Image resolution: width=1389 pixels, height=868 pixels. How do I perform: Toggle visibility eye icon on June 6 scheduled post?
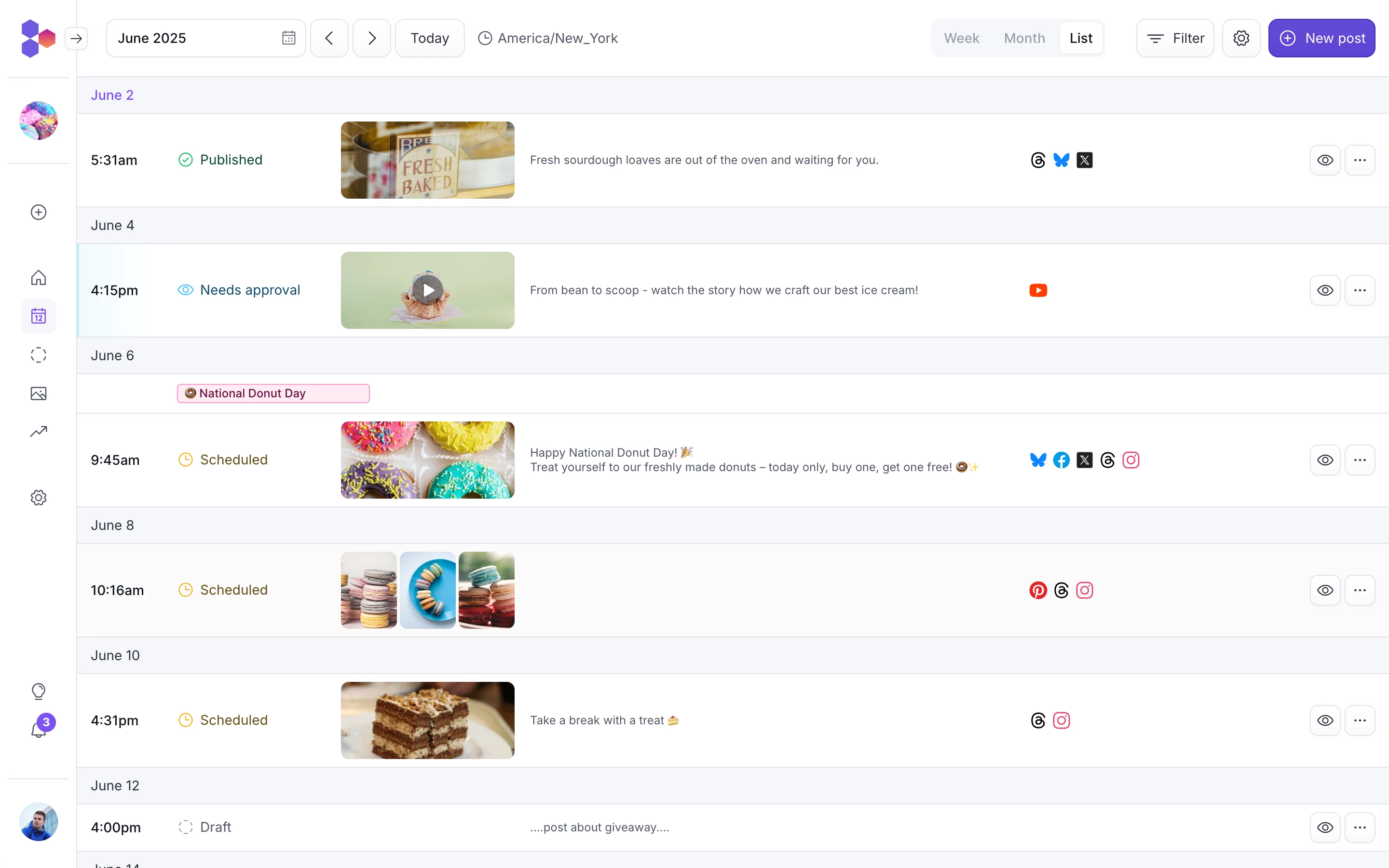1326,459
